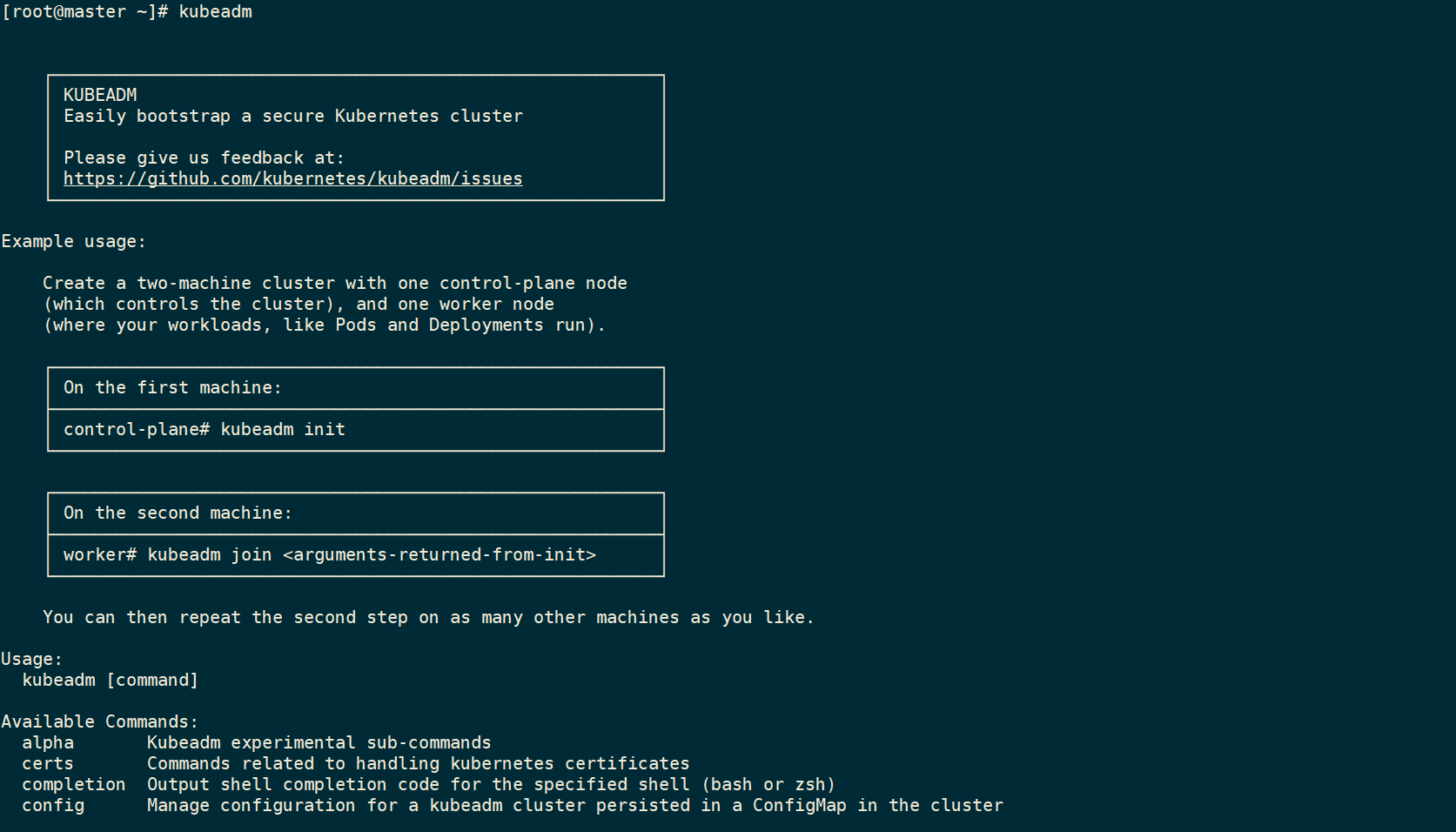Click 'Easily bootstrap a secure Kubernetes cluster' text
The height and width of the screenshot is (832, 1456).
[x=292, y=116]
